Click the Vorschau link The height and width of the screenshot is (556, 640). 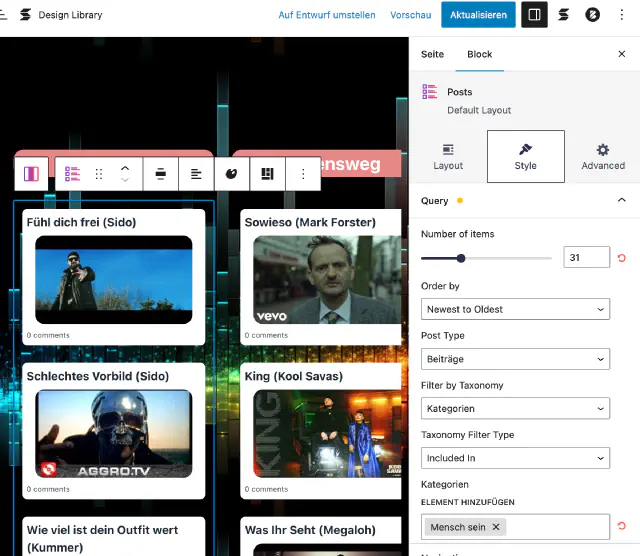click(411, 15)
